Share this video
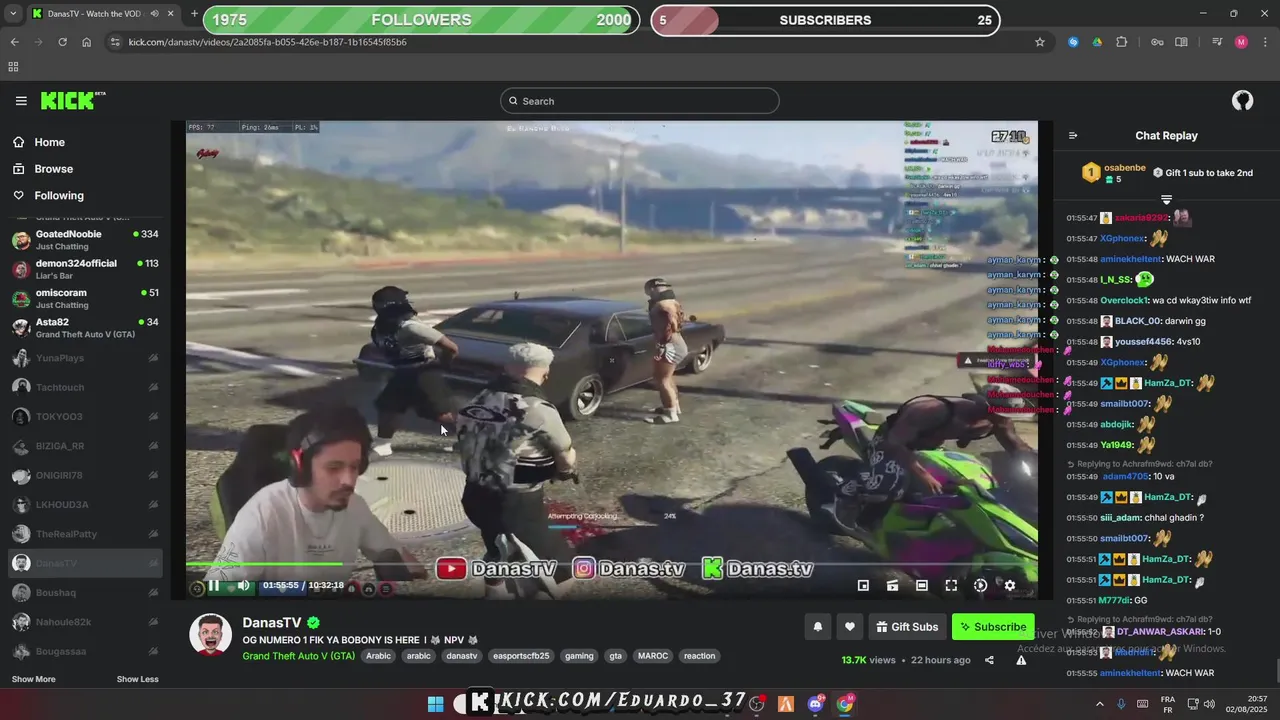 (x=989, y=660)
